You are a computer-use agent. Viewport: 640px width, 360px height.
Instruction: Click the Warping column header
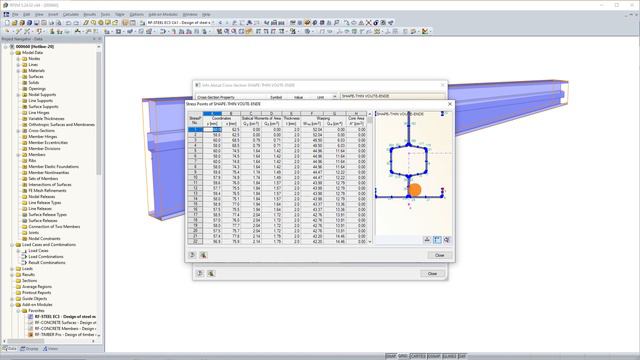point(323,118)
